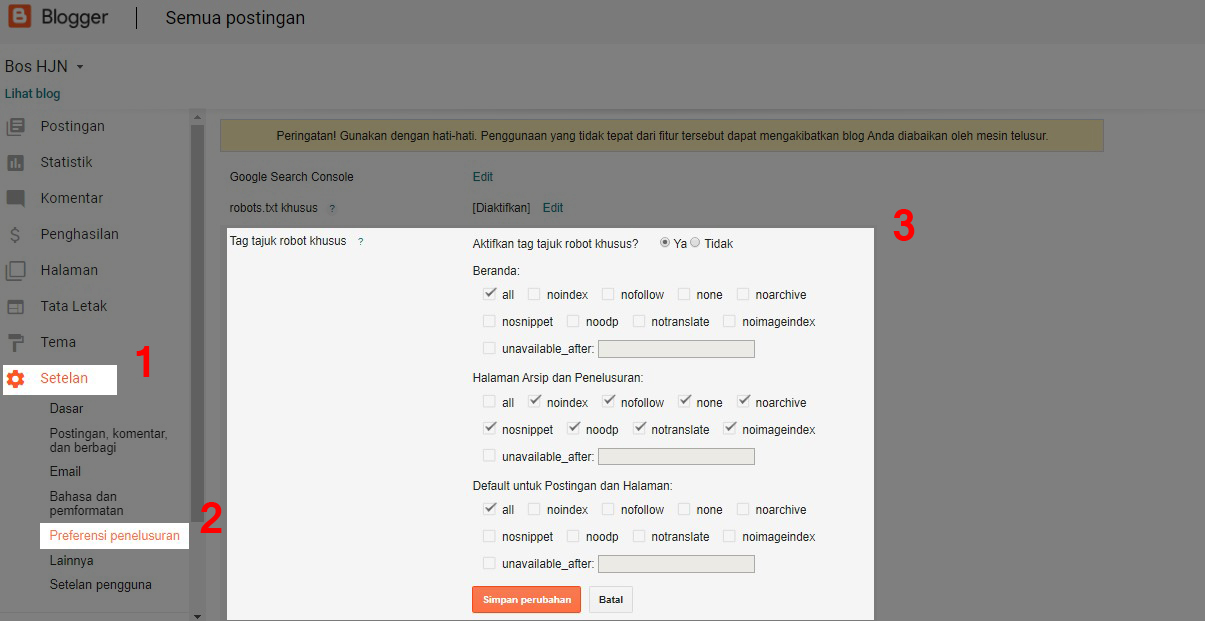
Task: Open the Preferensi penelusuran submenu
Action: click(115, 536)
